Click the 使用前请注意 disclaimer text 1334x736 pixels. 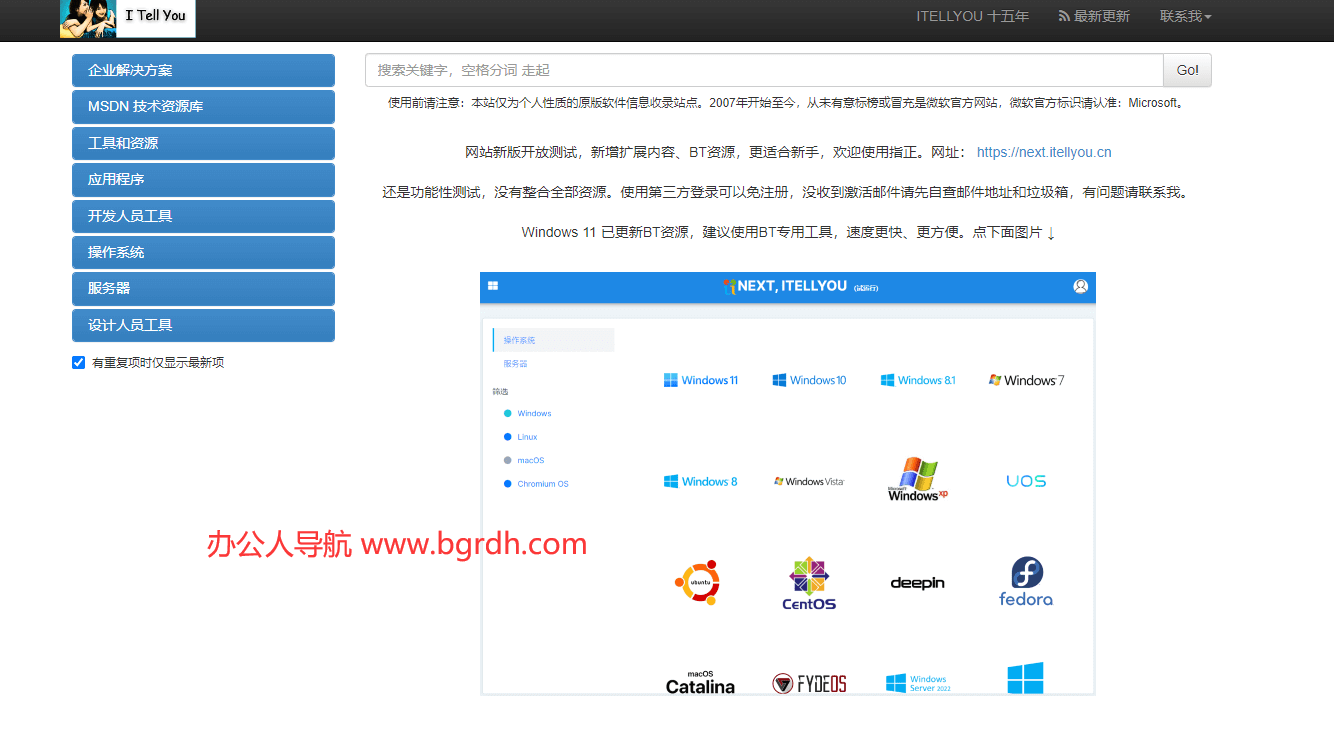786,102
